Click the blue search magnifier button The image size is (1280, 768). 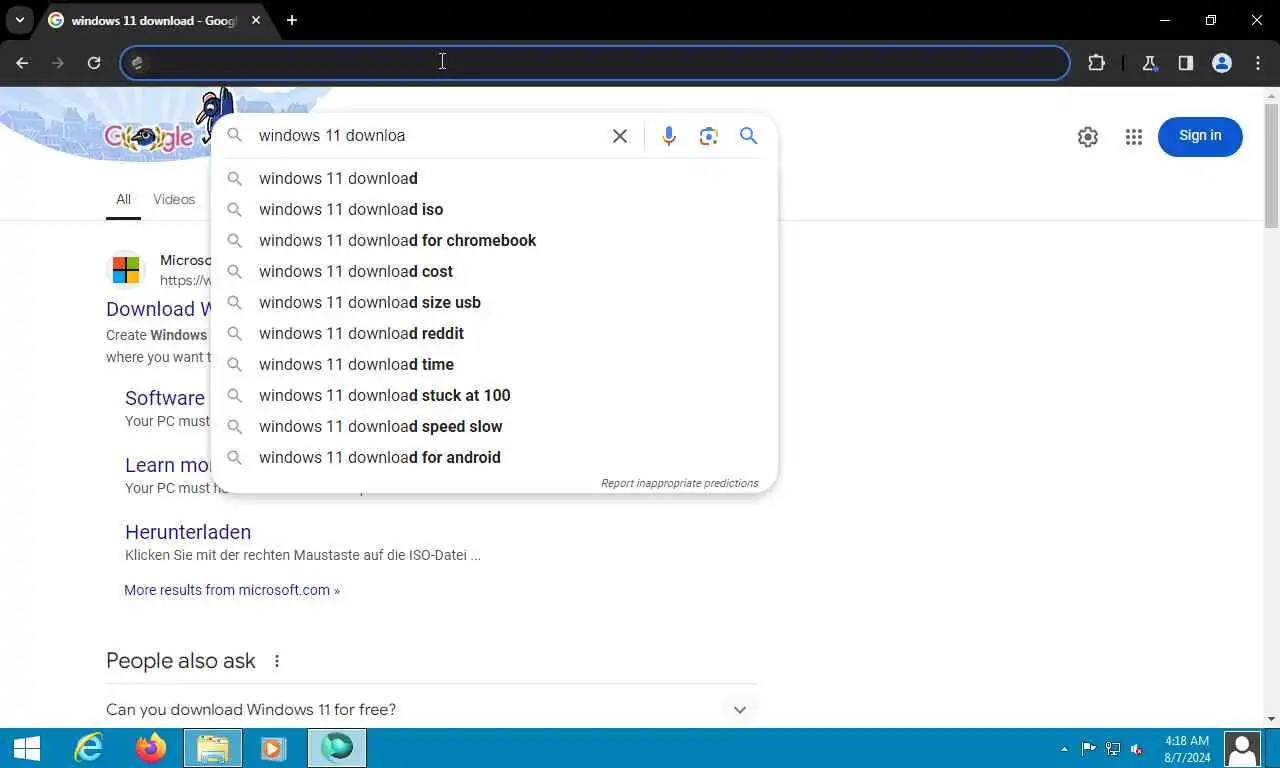(x=748, y=136)
